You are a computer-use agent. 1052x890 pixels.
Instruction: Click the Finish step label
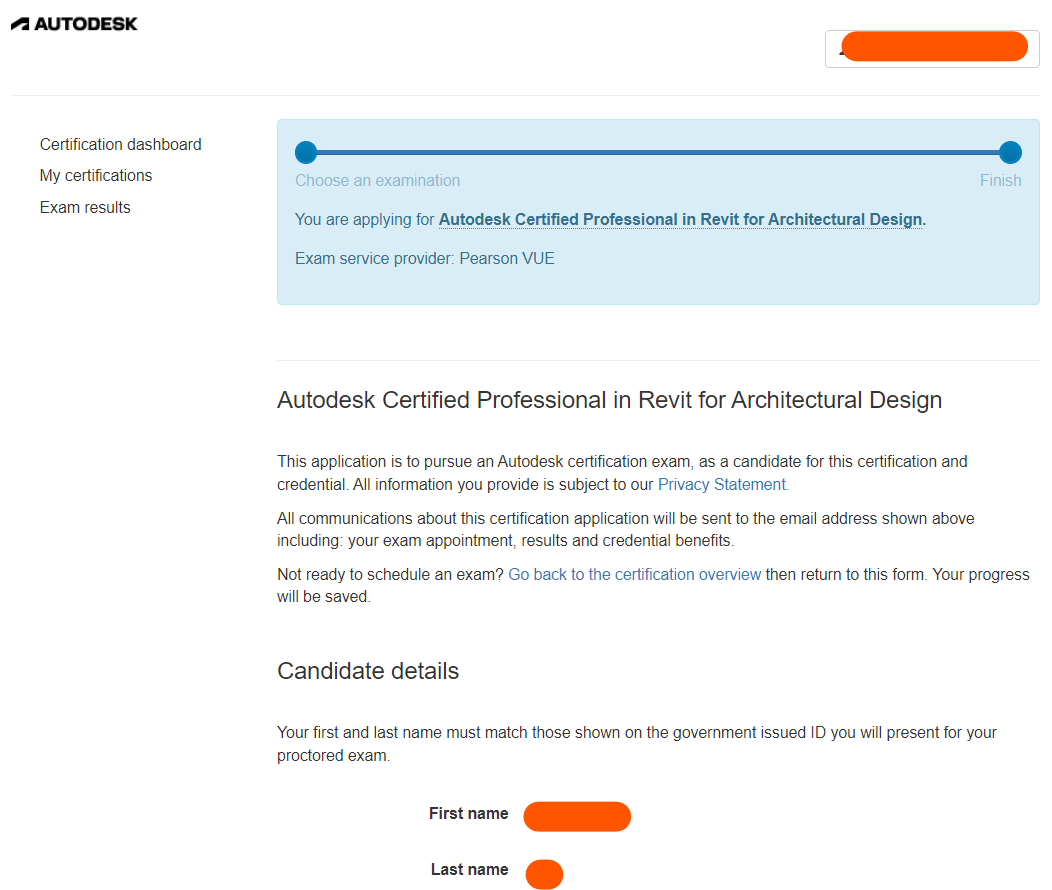[x=1000, y=180]
